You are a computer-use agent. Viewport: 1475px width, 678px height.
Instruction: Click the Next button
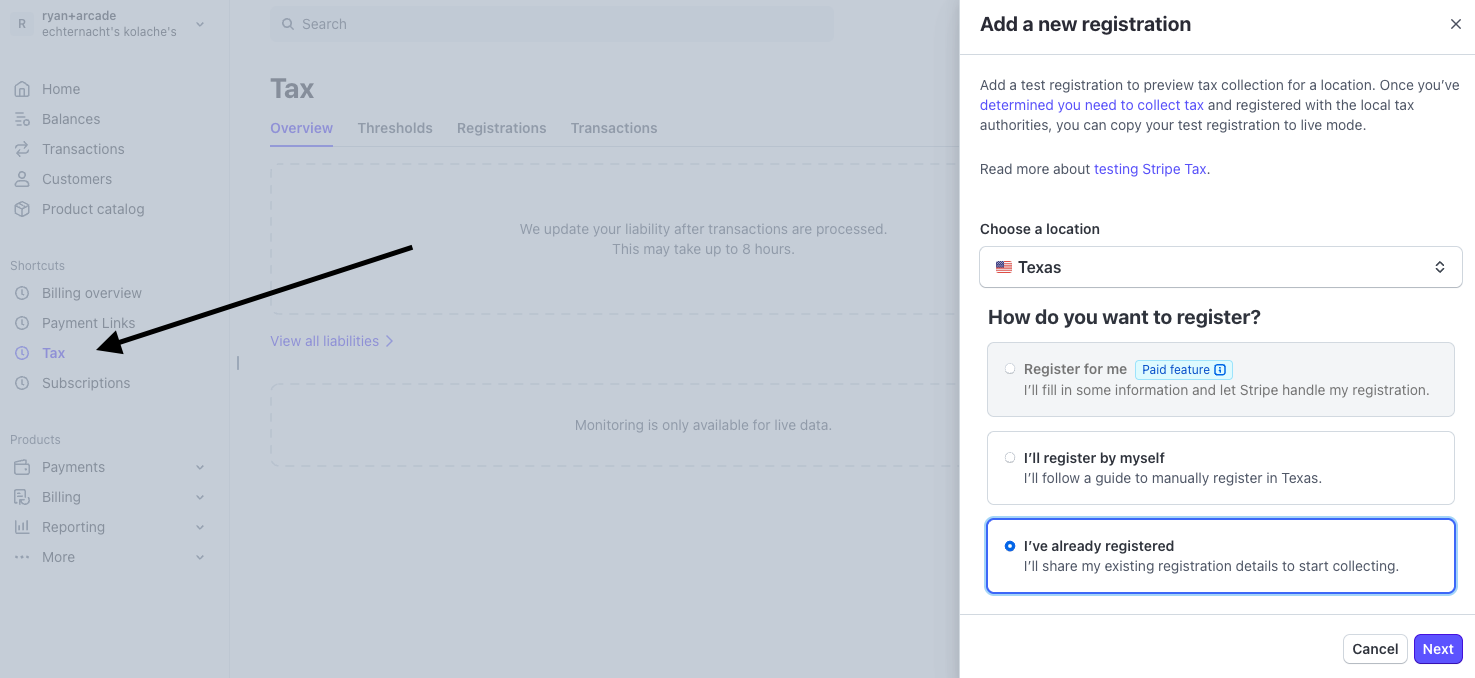[x=1437, y=649]
